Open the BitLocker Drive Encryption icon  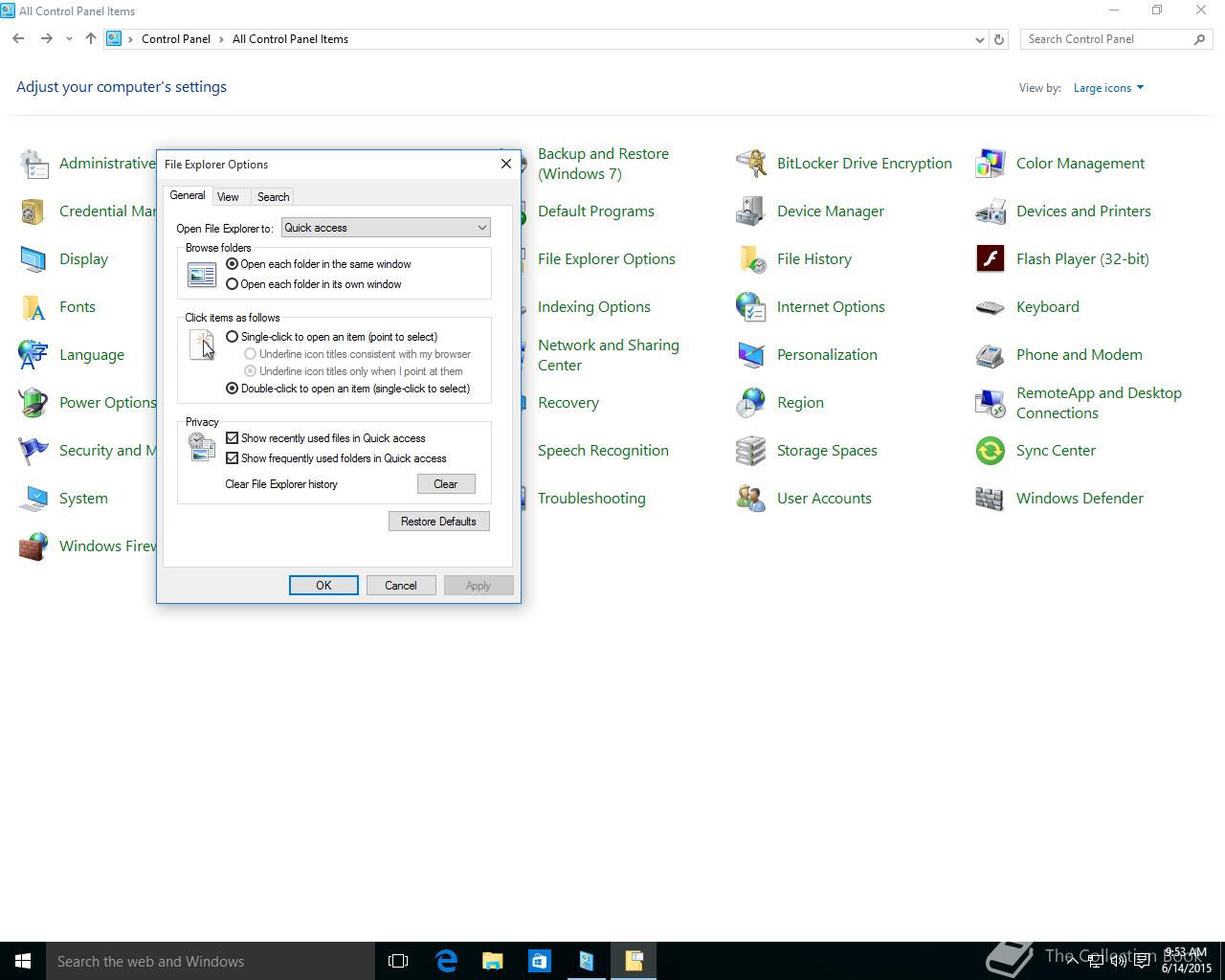(x=750, y=164)
